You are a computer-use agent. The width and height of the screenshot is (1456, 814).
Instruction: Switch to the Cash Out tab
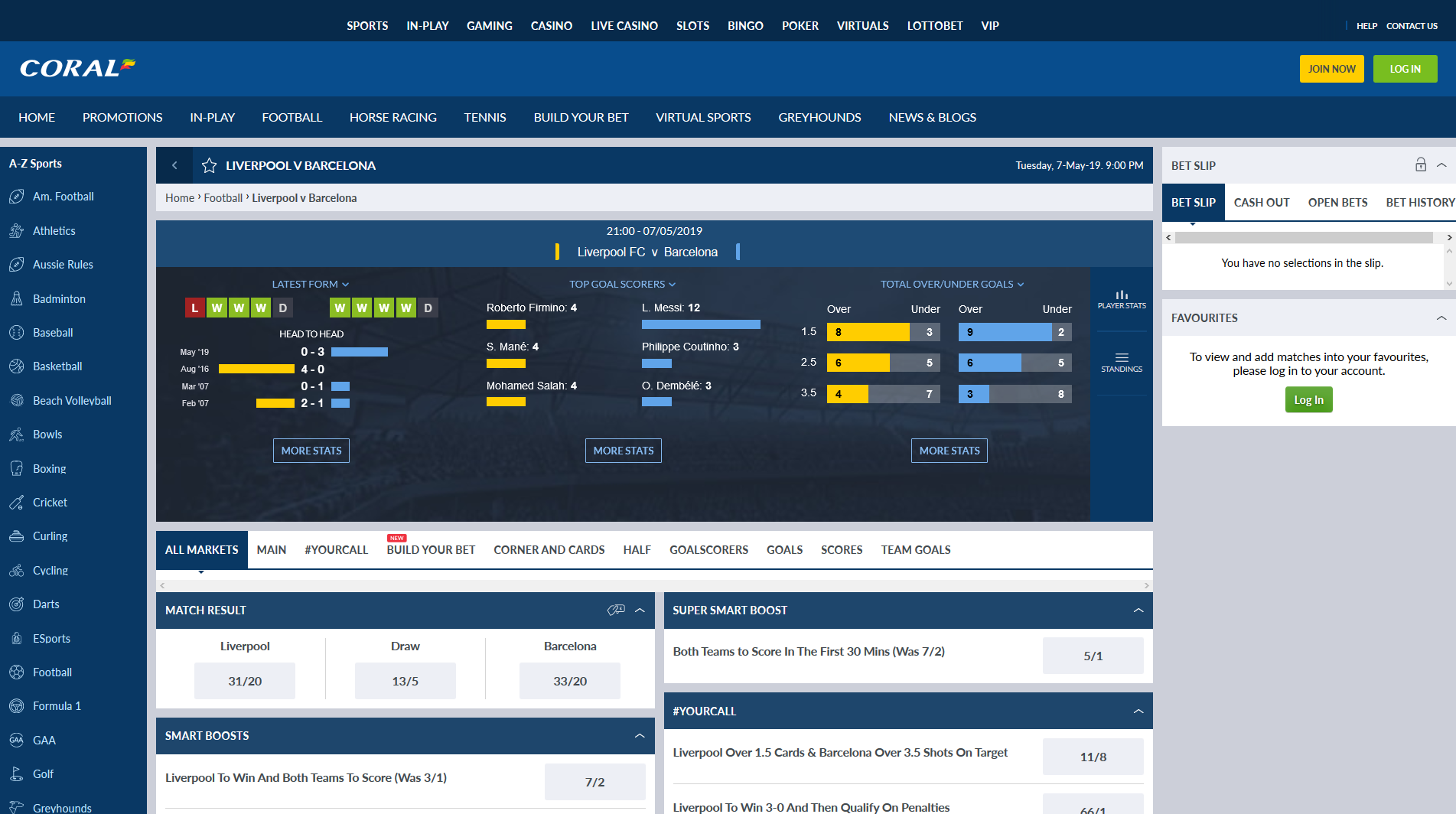pyautogui.click(x=1262, y=202)
